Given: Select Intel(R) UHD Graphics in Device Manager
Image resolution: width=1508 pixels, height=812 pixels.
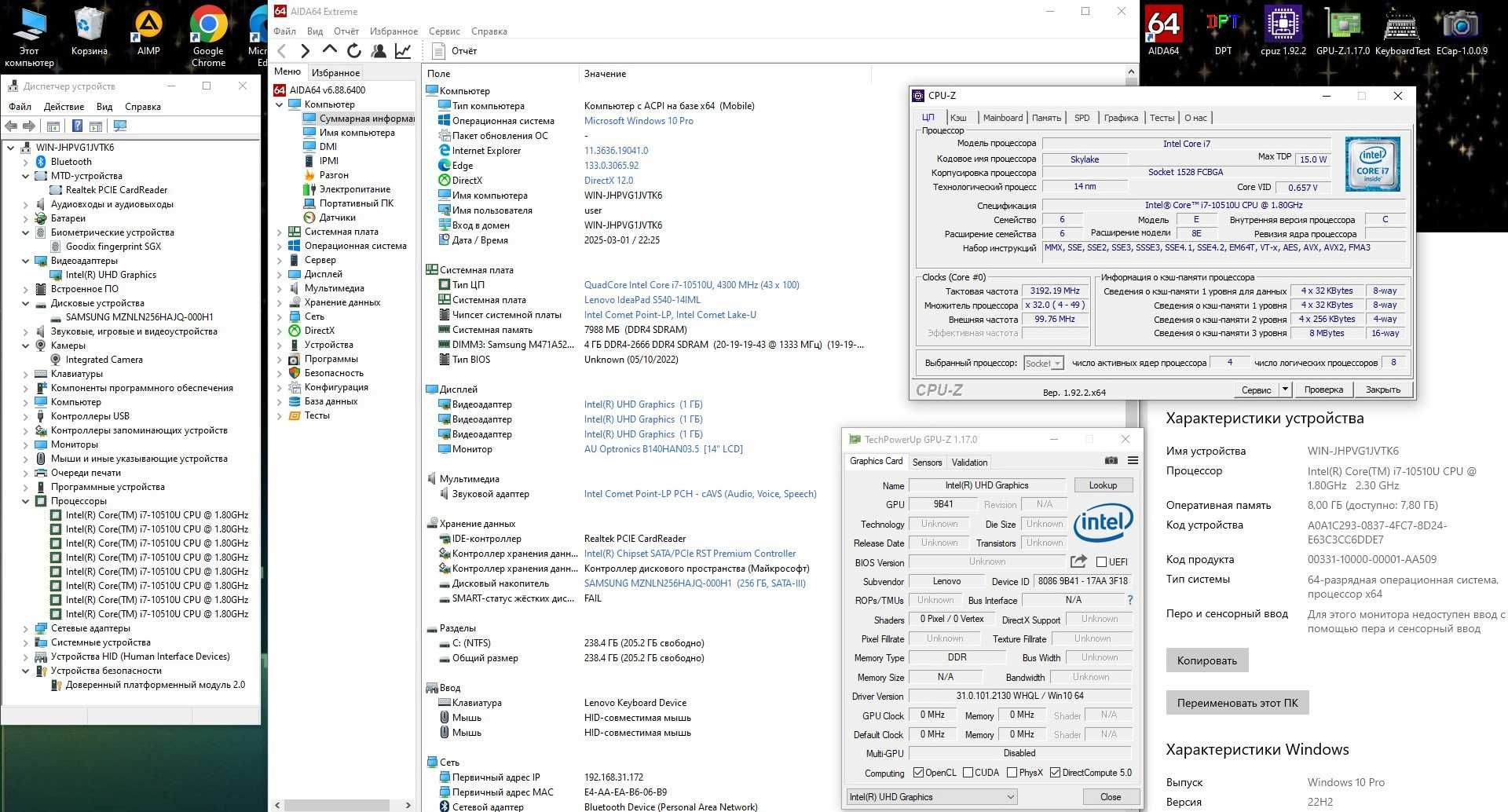Looking at the screenshot, I should click(x=111, y=275).
